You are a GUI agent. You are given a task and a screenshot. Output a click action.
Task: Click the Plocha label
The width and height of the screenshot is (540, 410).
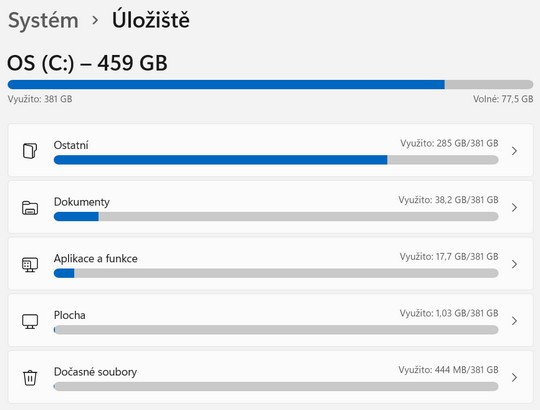tap(70, 315)
